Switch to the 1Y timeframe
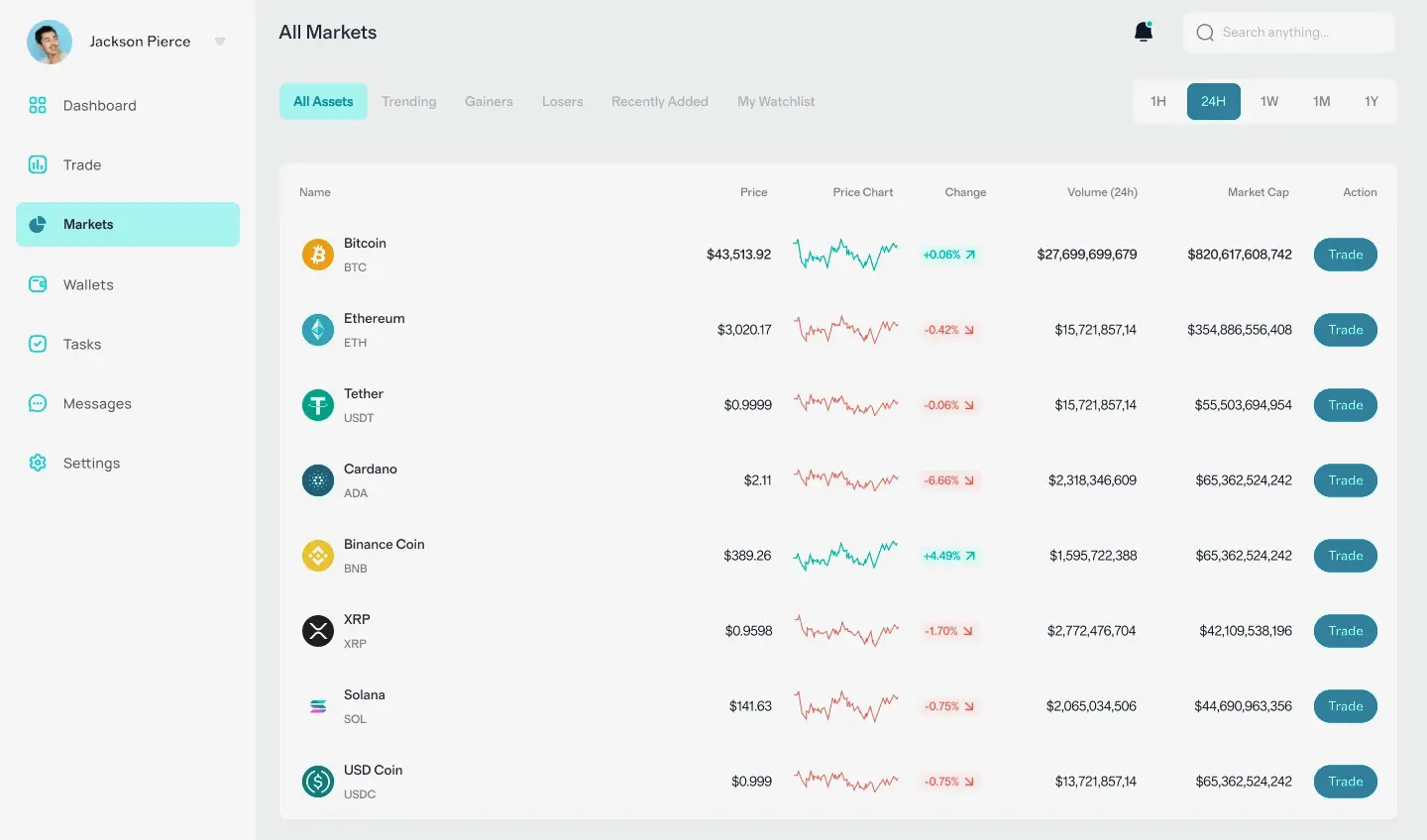Screen dimensions: 1427x840 (1372, 101)
